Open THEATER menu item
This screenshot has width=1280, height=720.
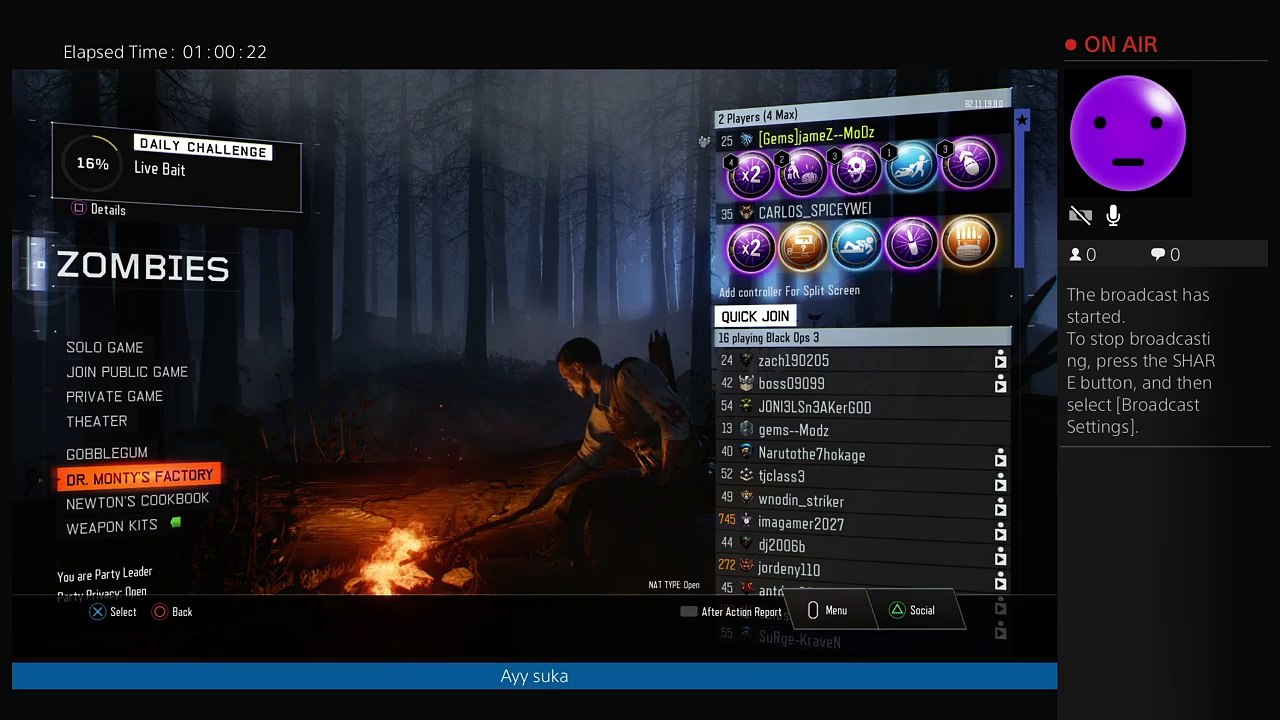tap(96, 422)
